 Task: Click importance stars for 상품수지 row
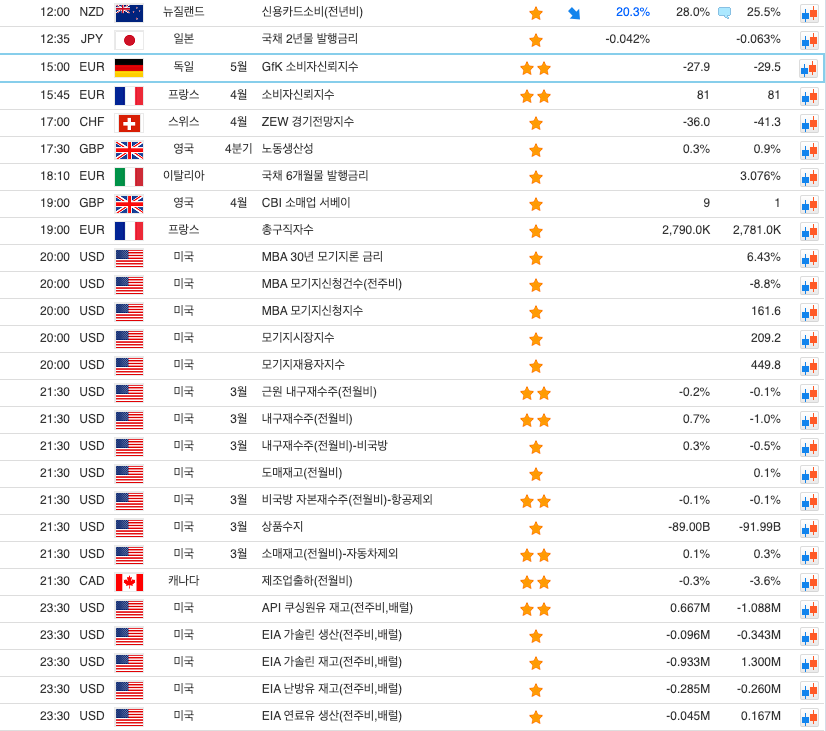pyautogui.click(x=536, y=528)
